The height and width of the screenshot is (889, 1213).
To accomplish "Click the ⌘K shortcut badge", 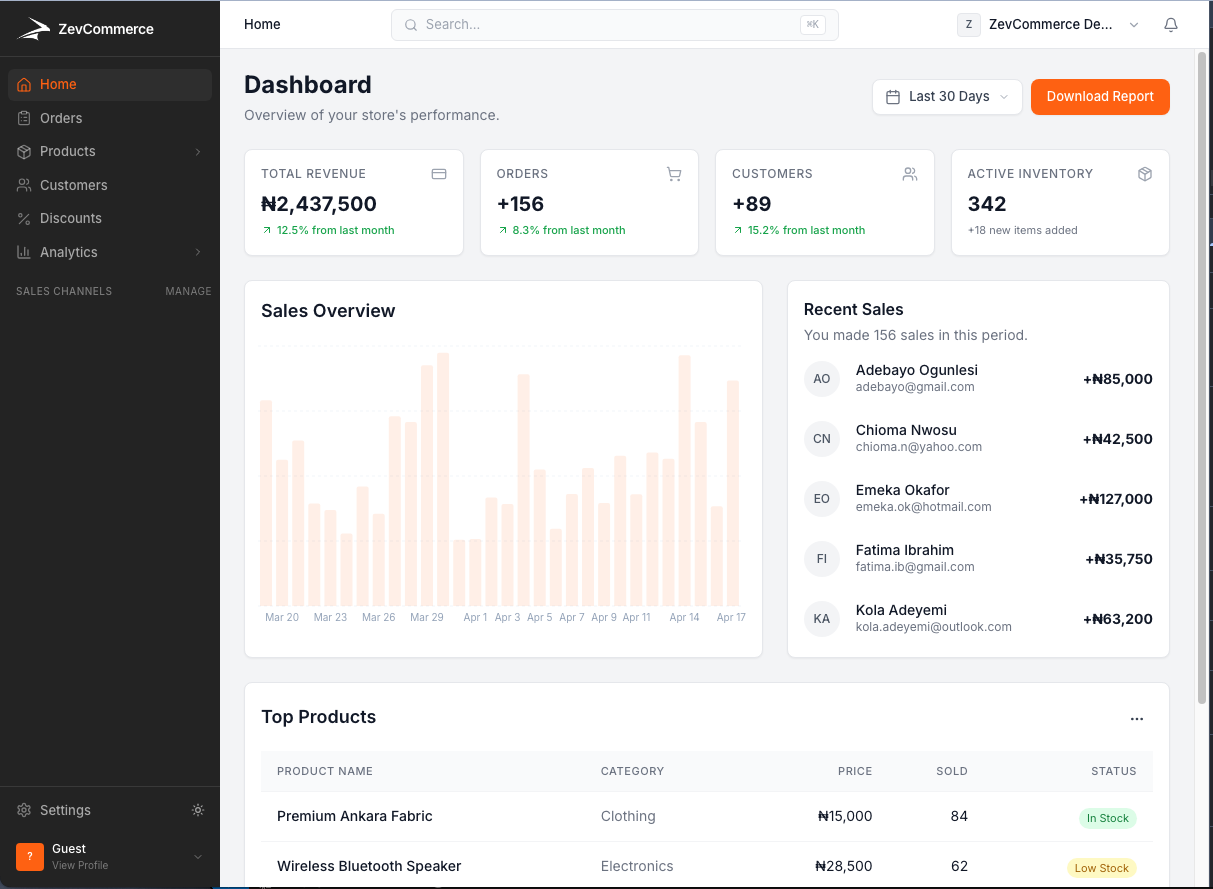I will (812, 25).
